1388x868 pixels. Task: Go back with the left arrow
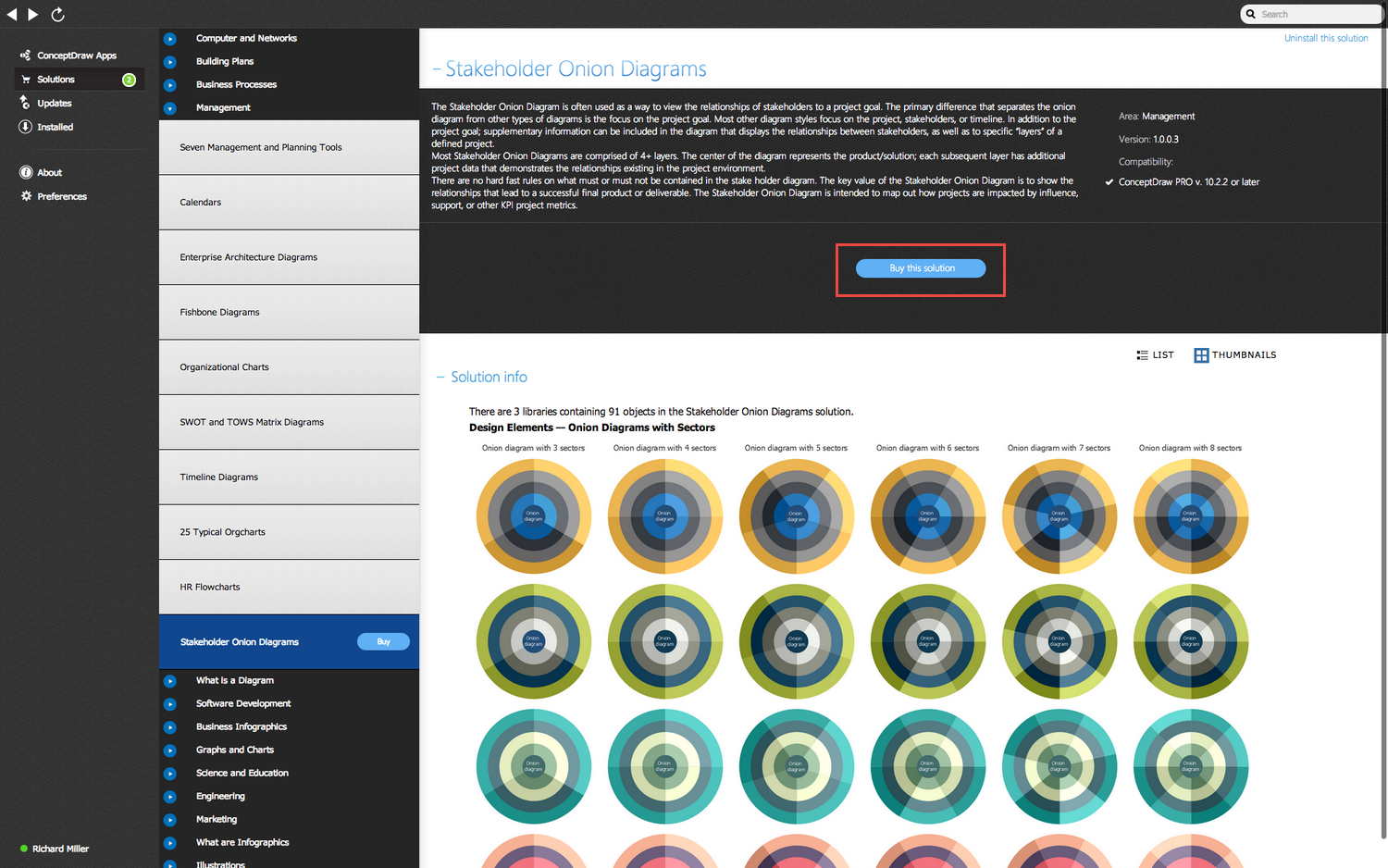[x=12, y=14]
